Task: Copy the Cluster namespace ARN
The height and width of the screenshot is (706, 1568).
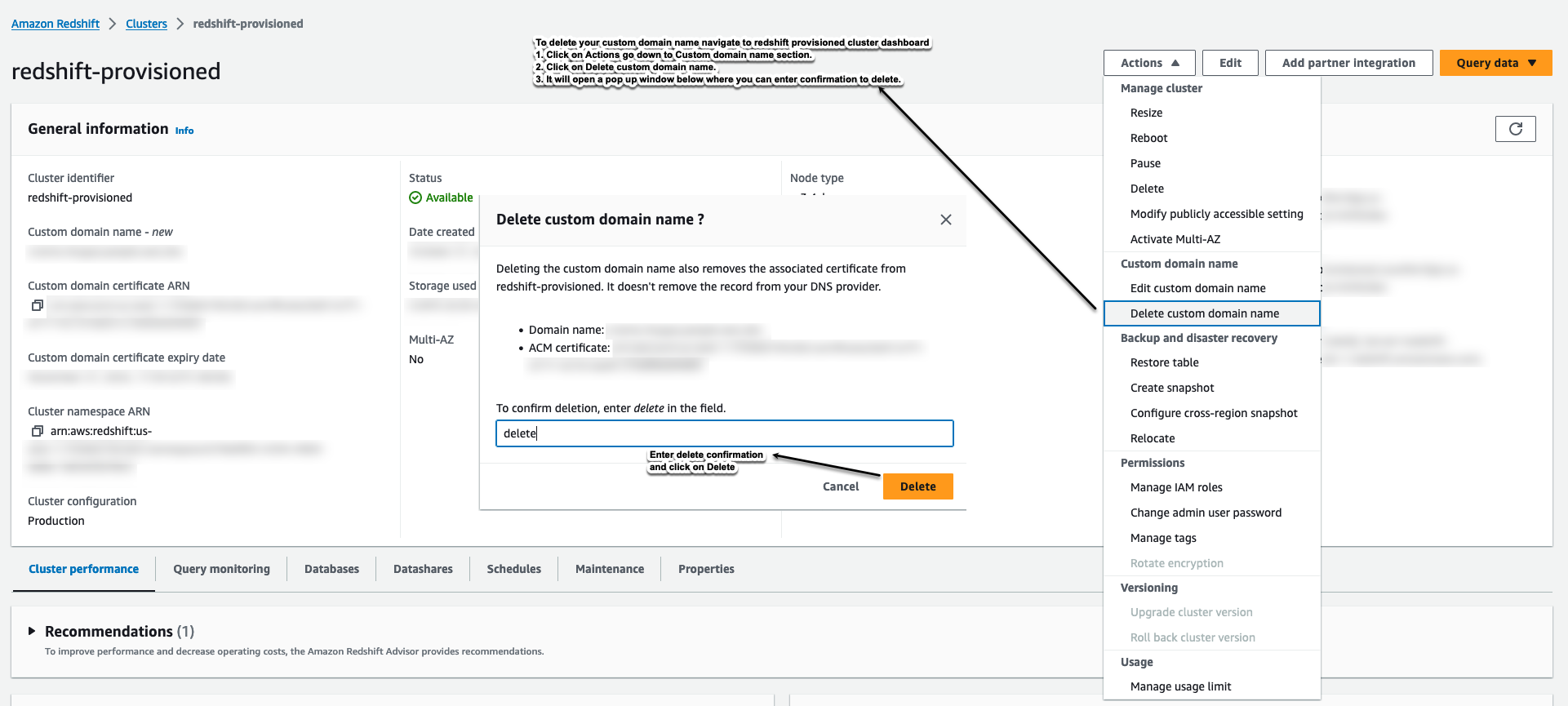Action: tap(37, 431)
